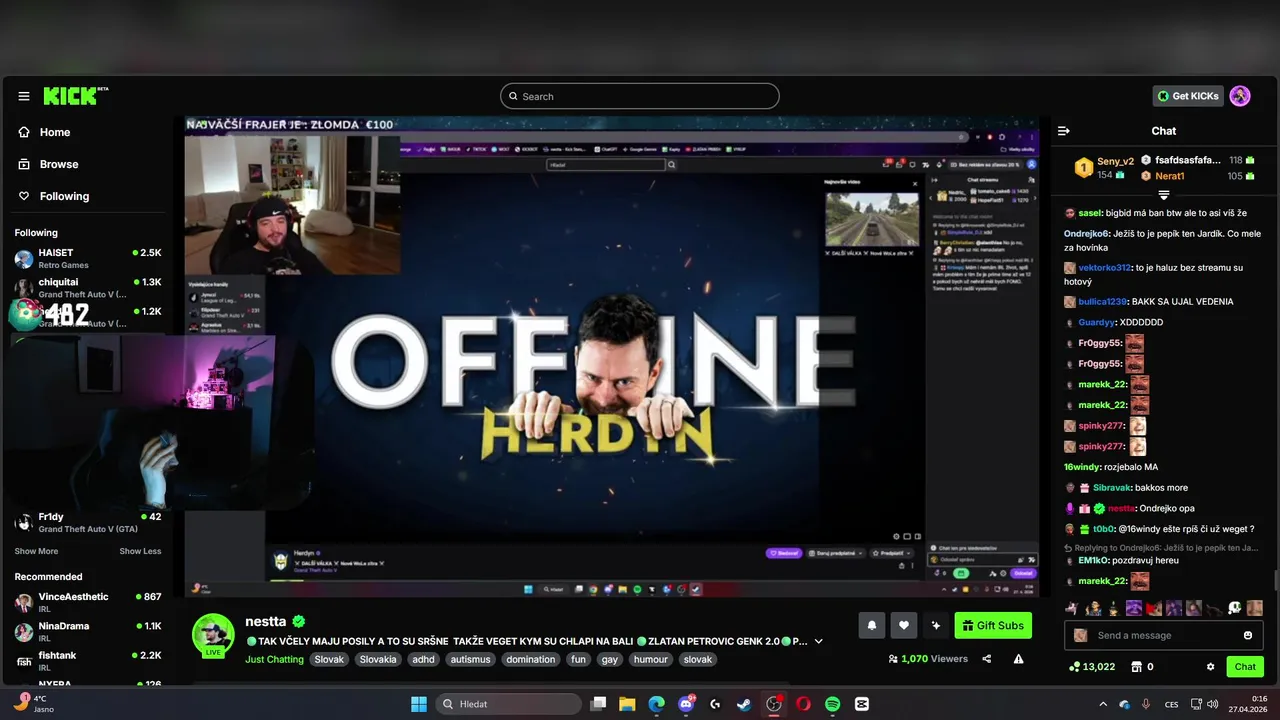Click the 13,022 channel points icon
The height and width of the screenshot is (720, 1280).
point(1075,667)
